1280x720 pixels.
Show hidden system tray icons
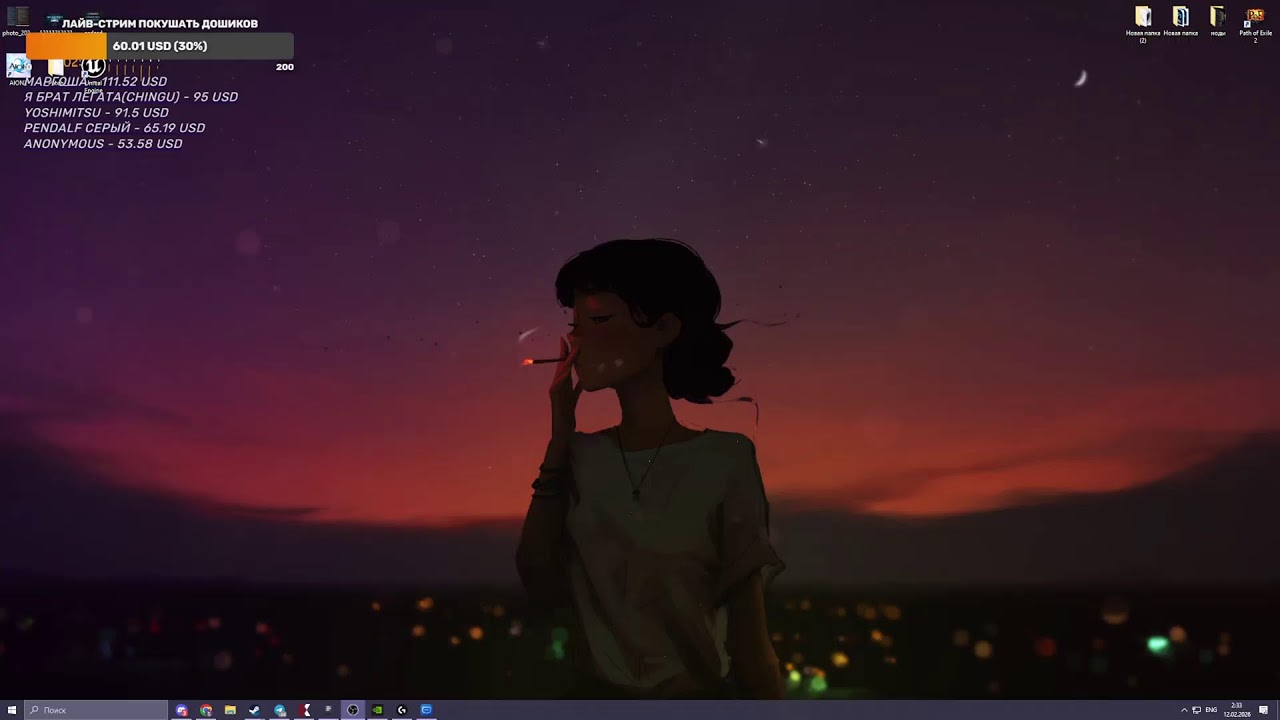click(x=1184, y=710)
